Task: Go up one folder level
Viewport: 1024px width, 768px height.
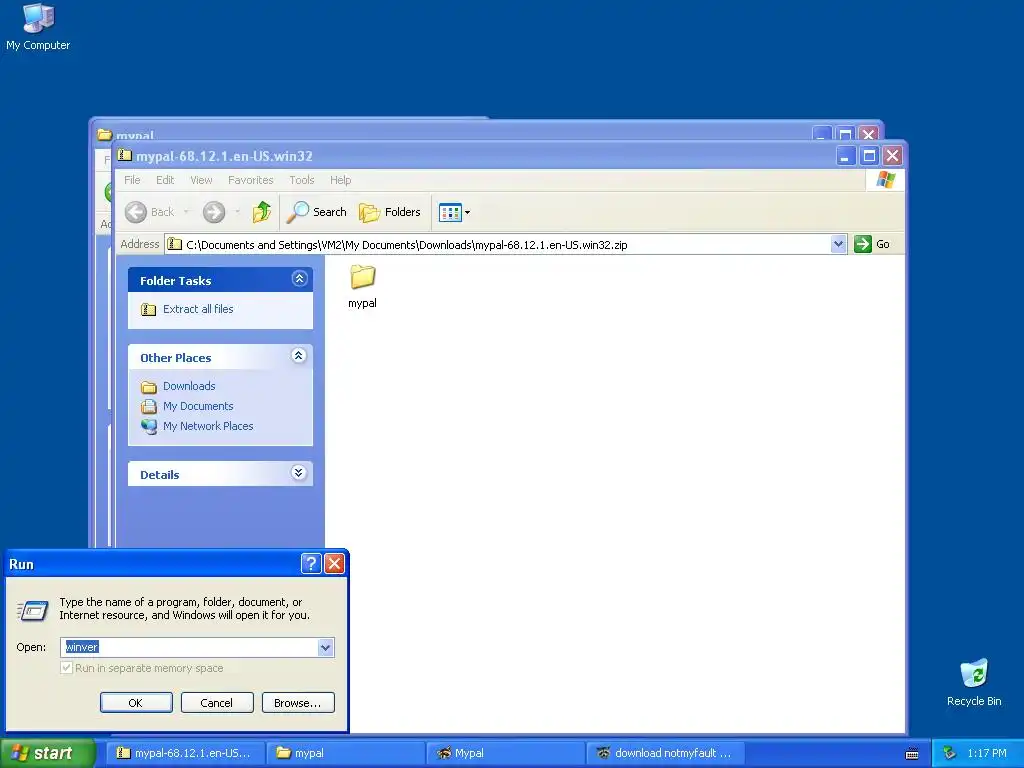Action: pyautogui.click(x=262, y=212)
